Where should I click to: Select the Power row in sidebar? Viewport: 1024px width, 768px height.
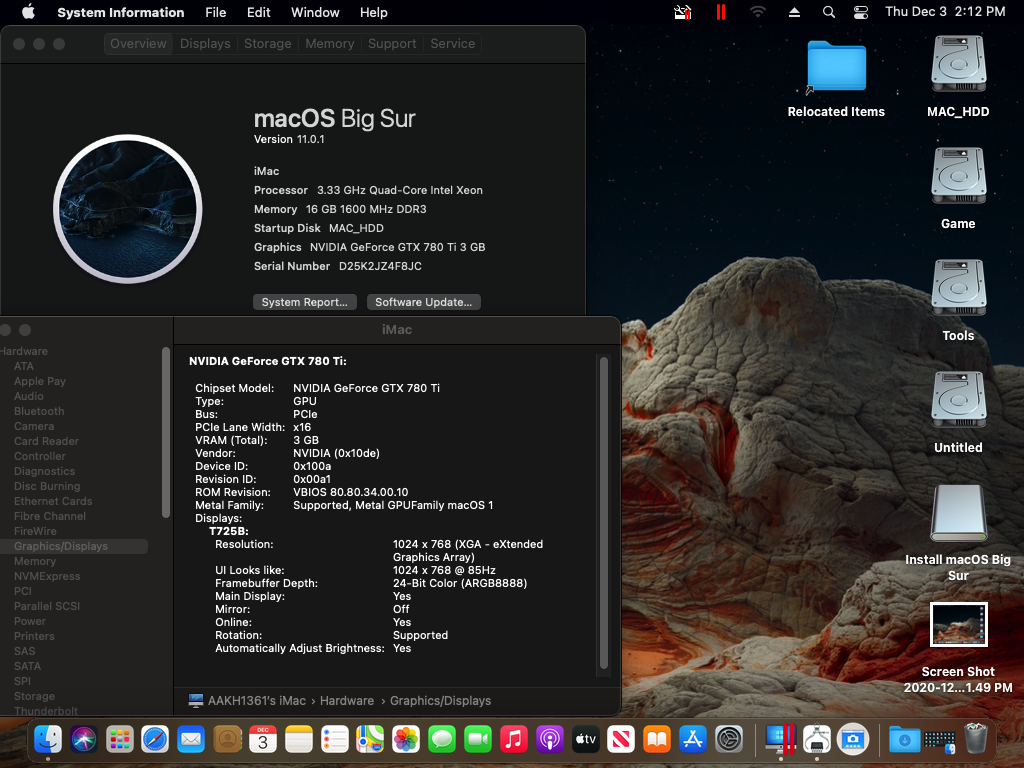tap(30, 622)
